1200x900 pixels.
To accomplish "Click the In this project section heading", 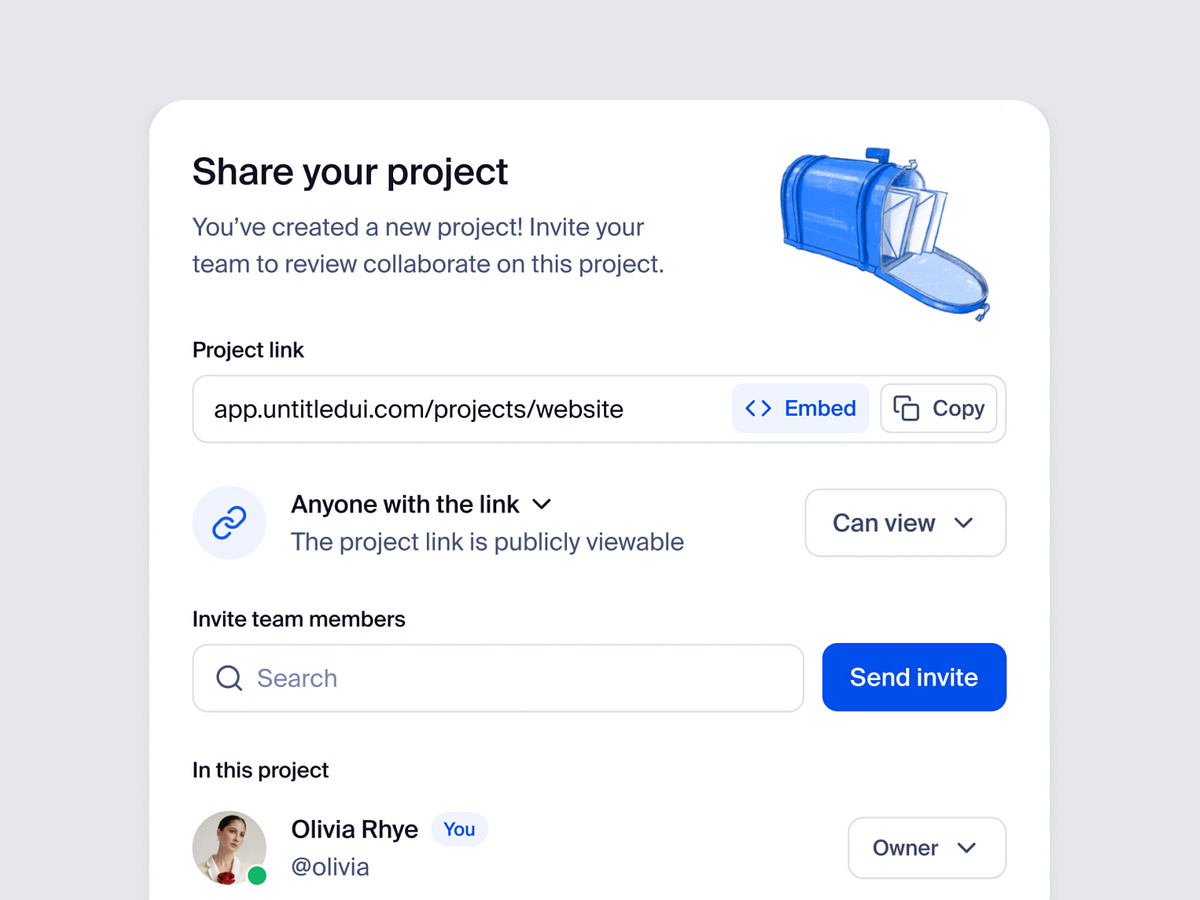I will 260,770.
